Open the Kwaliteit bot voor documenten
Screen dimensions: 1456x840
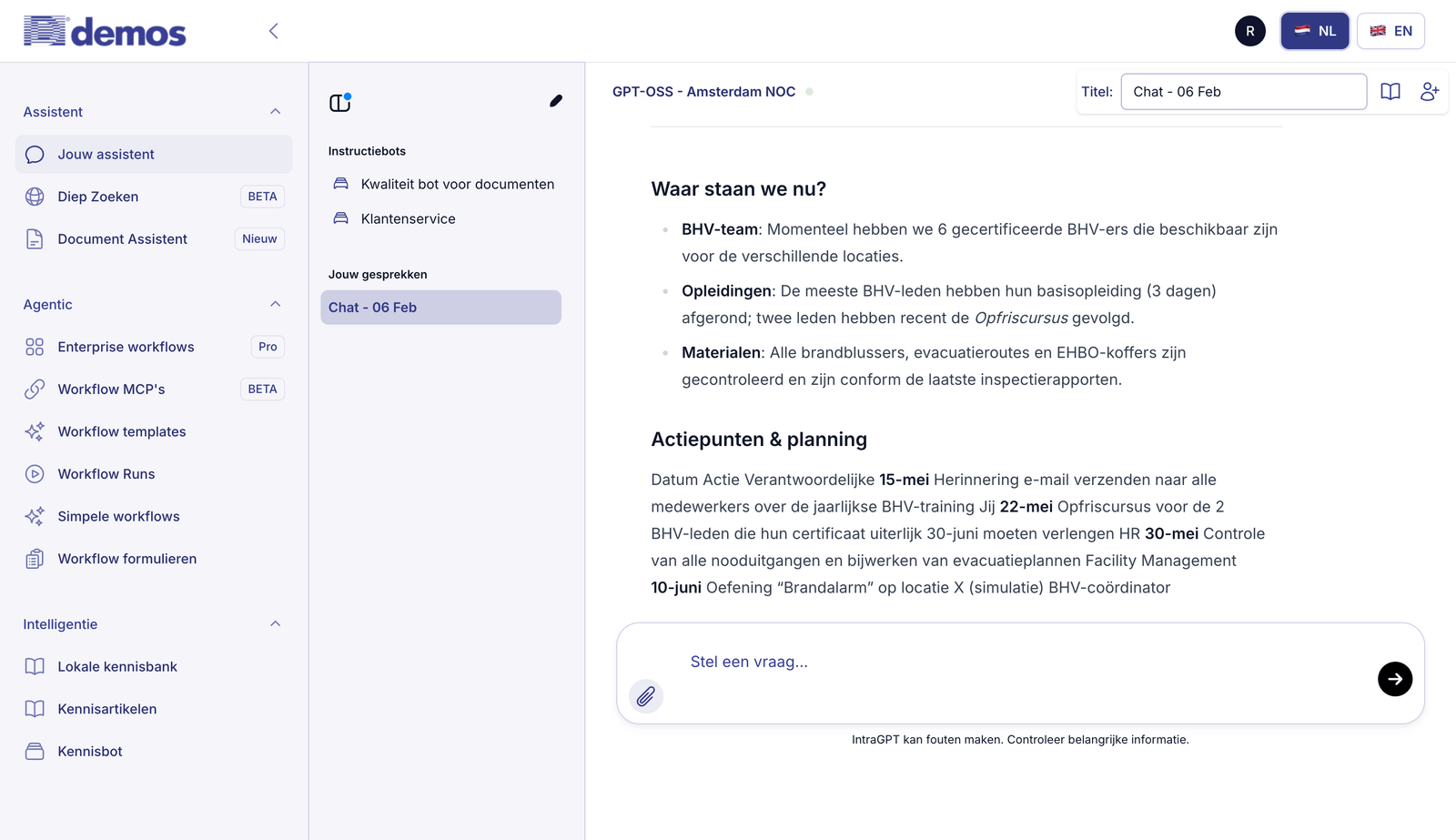[x=457, y=183]
